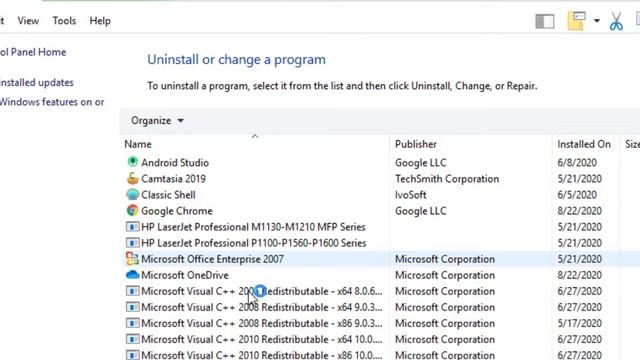Click icon of Visual C++ 2010 x64 entry
The height and width of the screenshot is (360, 640).
[x=132, y=339]
